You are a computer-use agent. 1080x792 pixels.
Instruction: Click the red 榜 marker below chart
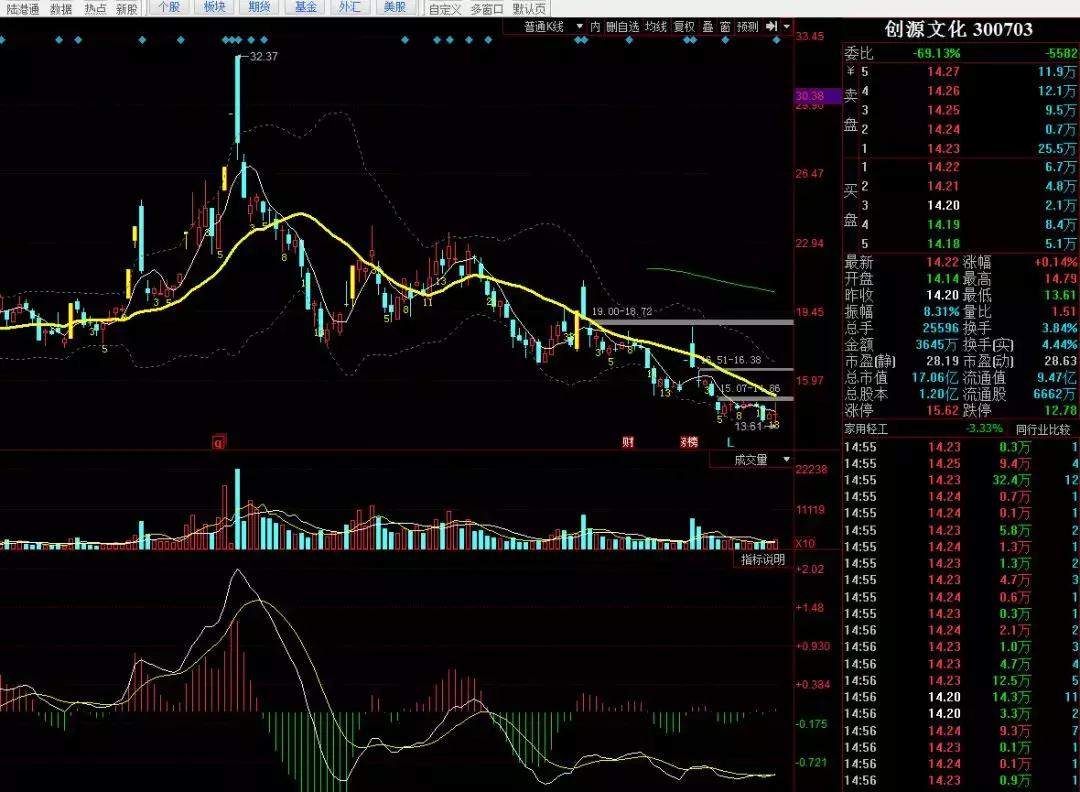pos(689,441)
